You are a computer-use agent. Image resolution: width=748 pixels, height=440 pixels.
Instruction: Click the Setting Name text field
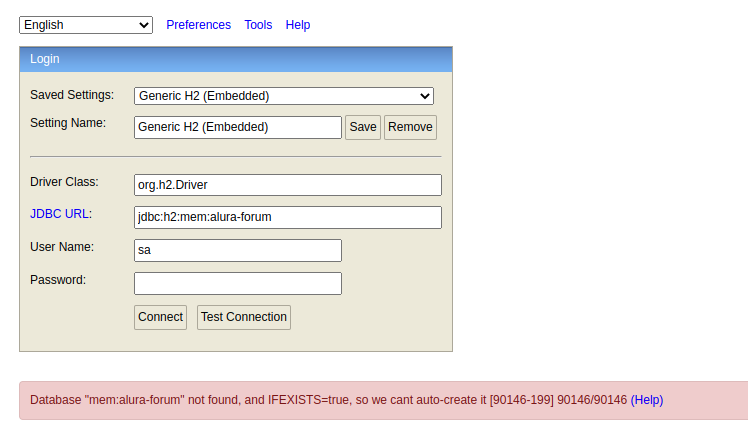[x=238, y=127]
